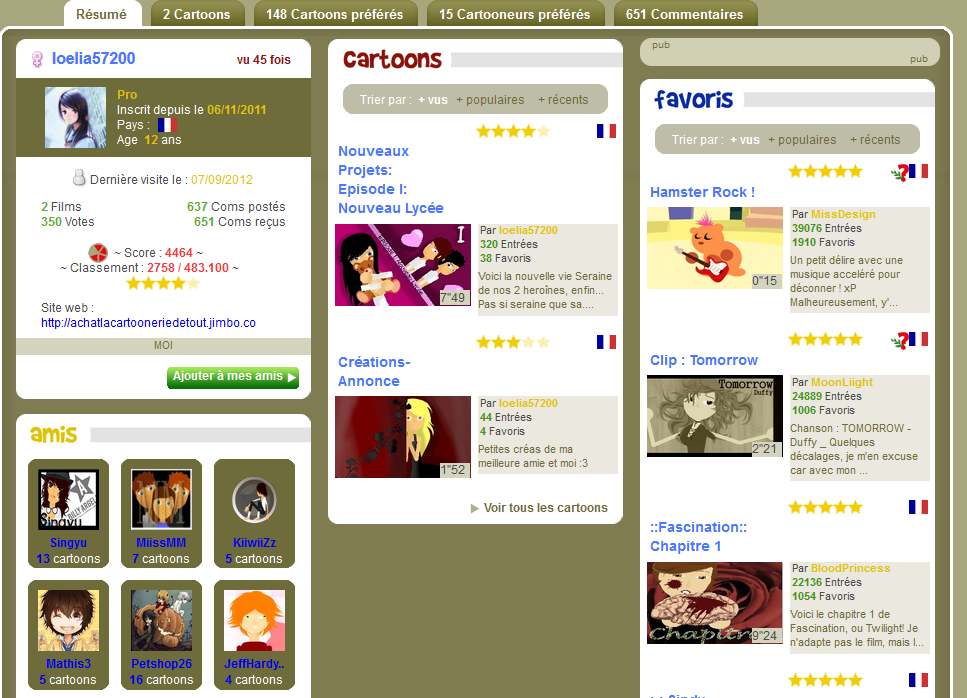Sort favoris by + récents
The width and height of the screenshot is (967, 698).
point(875,140)
